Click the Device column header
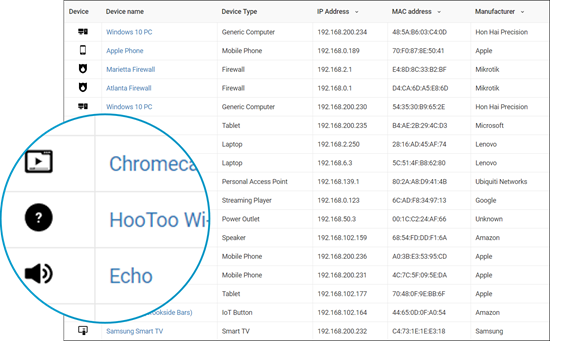 (79, 12)
